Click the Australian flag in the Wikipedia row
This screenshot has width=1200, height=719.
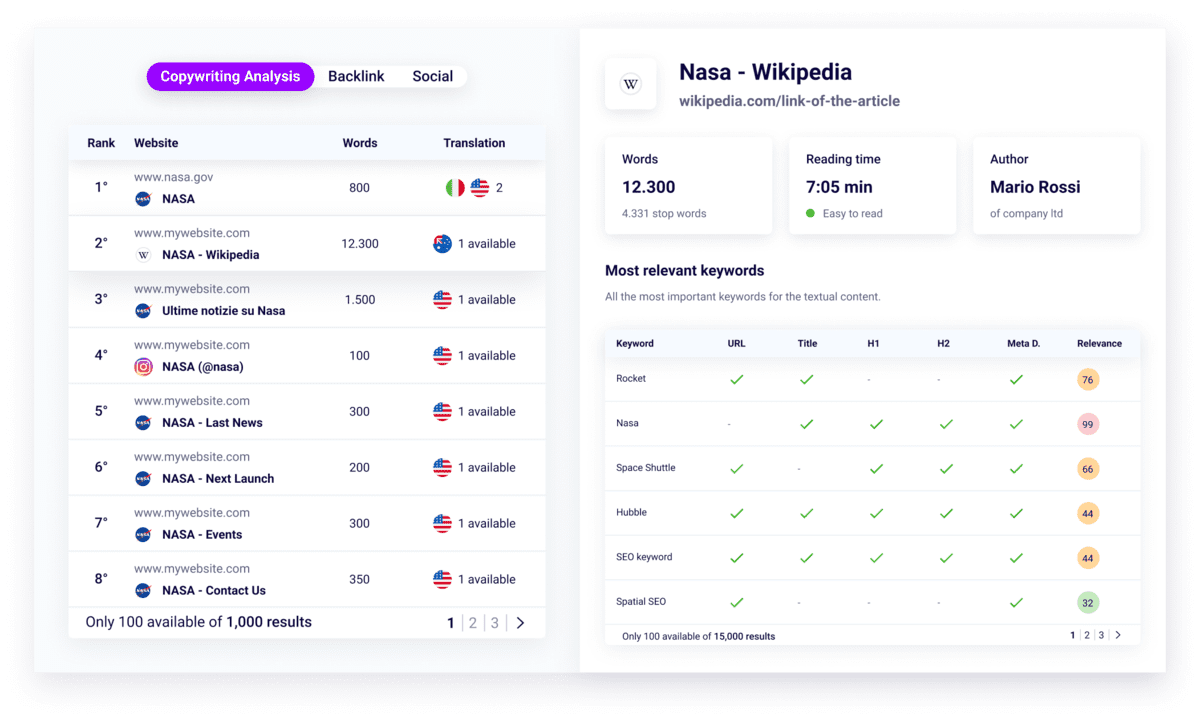click(443, 243)
